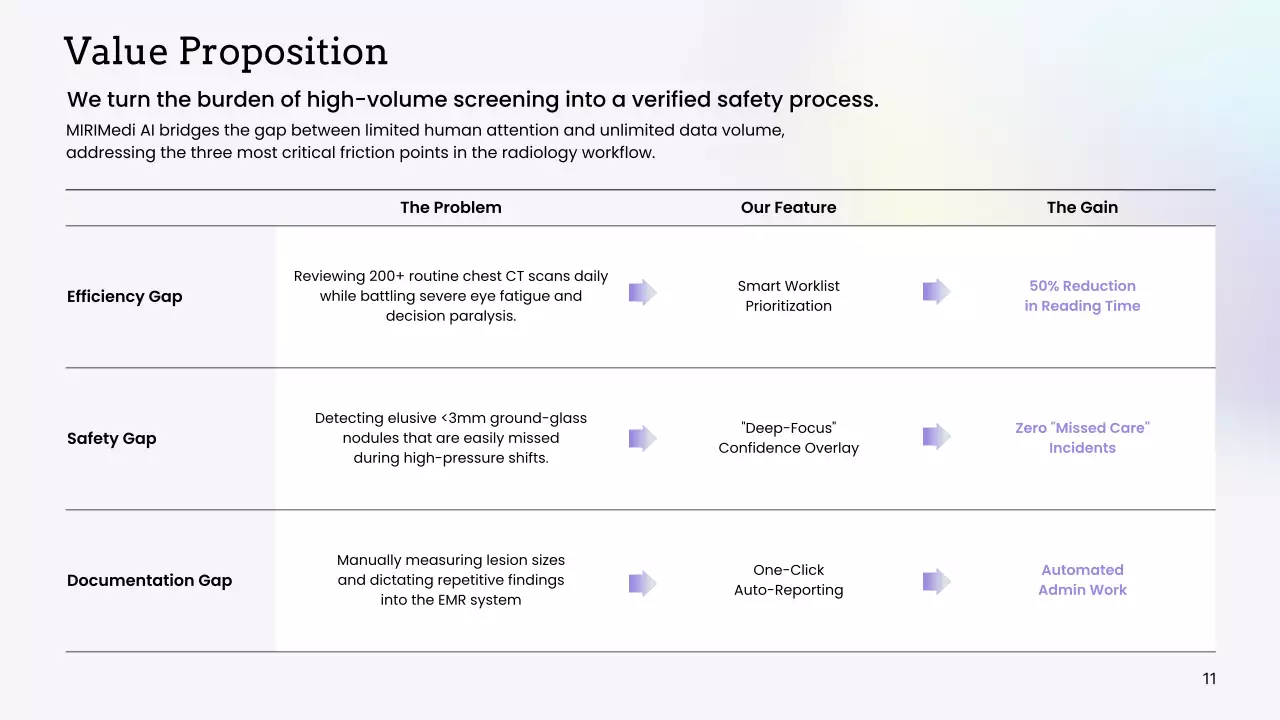The image size is (1280, 720).
Task: Click the slide page number 11
Action: (1209, 679)
